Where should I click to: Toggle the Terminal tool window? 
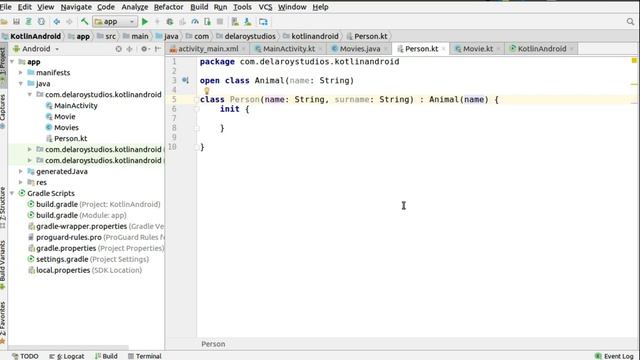click(x=144, y=356)
